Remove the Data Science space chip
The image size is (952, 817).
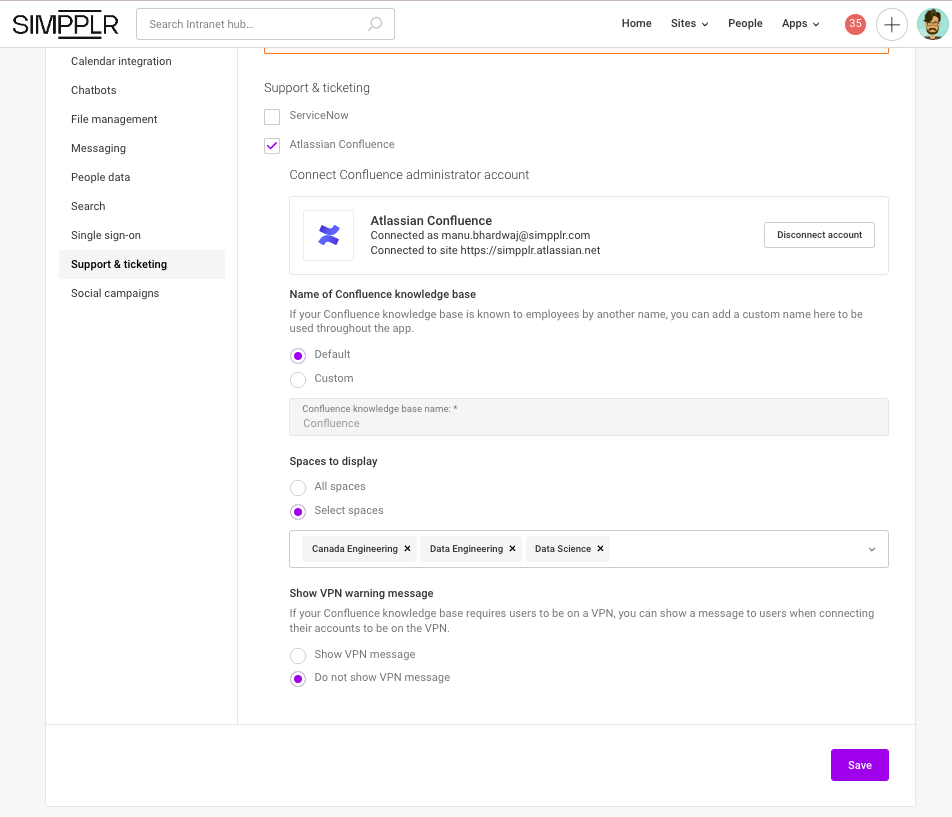(599, 548)
